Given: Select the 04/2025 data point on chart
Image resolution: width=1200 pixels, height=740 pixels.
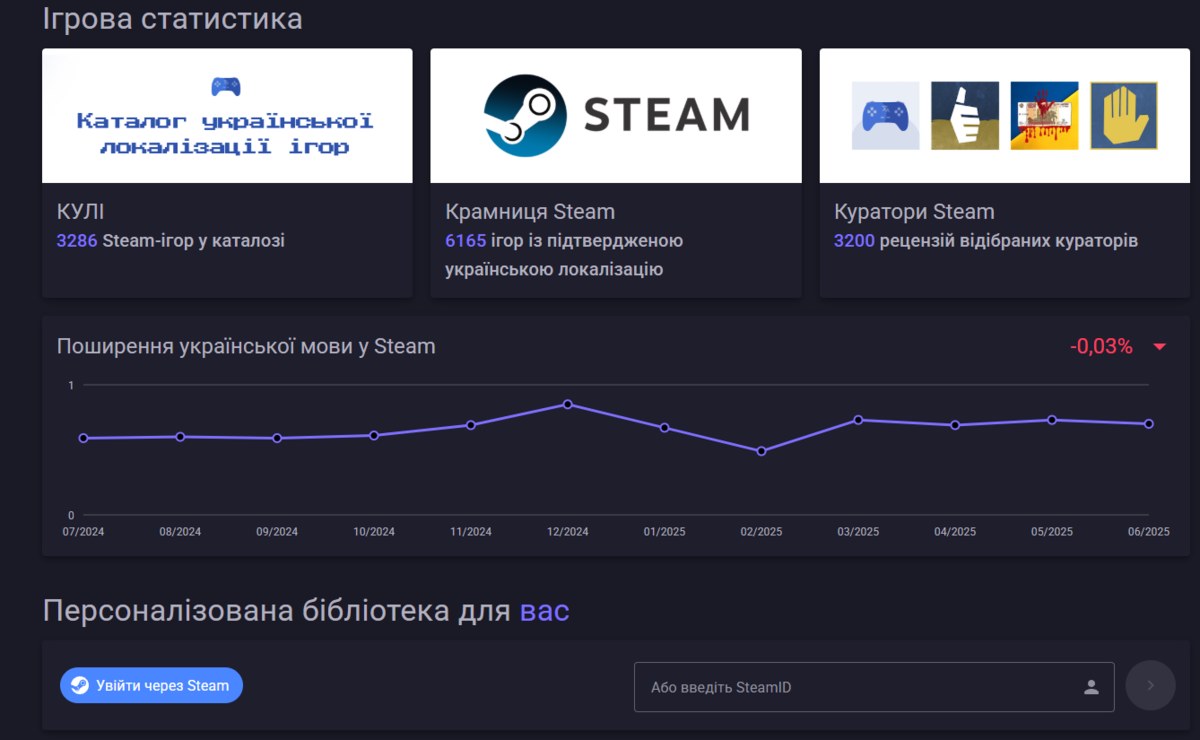Looking at the screenshot, I should click(955, 425).
